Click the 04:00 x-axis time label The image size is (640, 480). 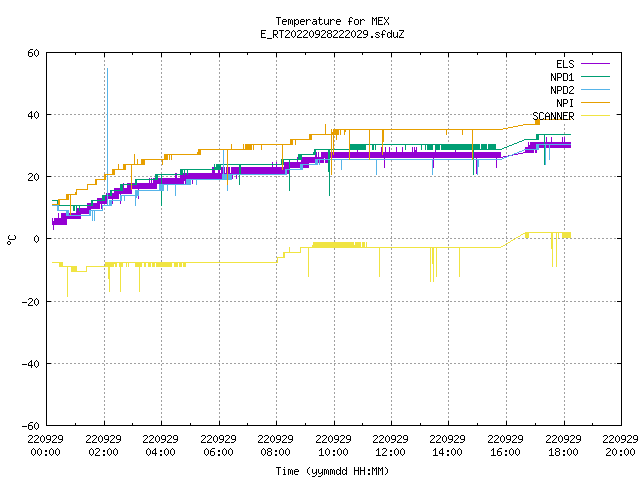coord(160,452)
